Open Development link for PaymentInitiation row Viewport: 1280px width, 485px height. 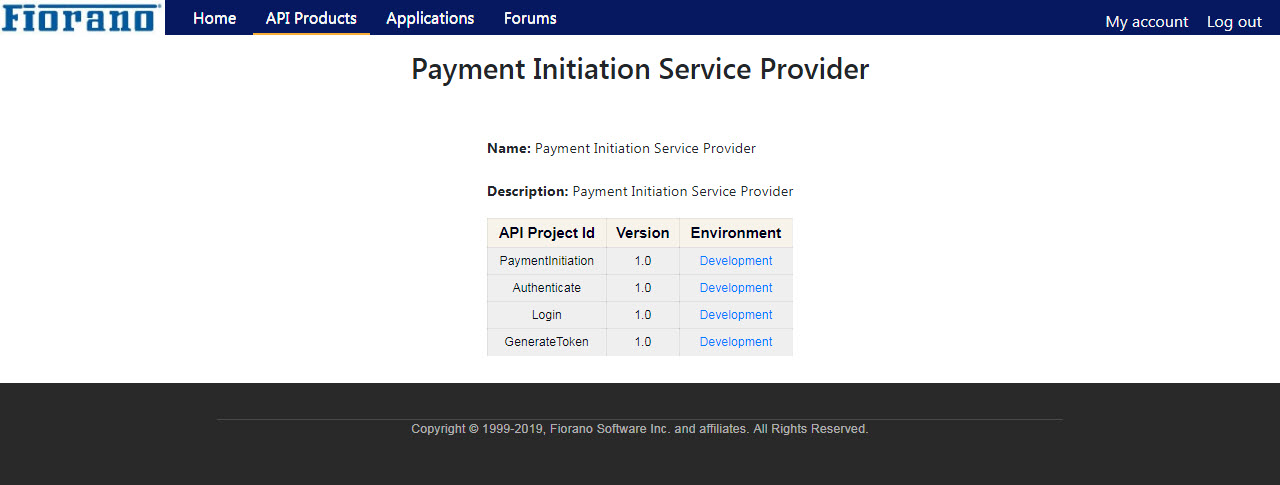coord(736,261)
